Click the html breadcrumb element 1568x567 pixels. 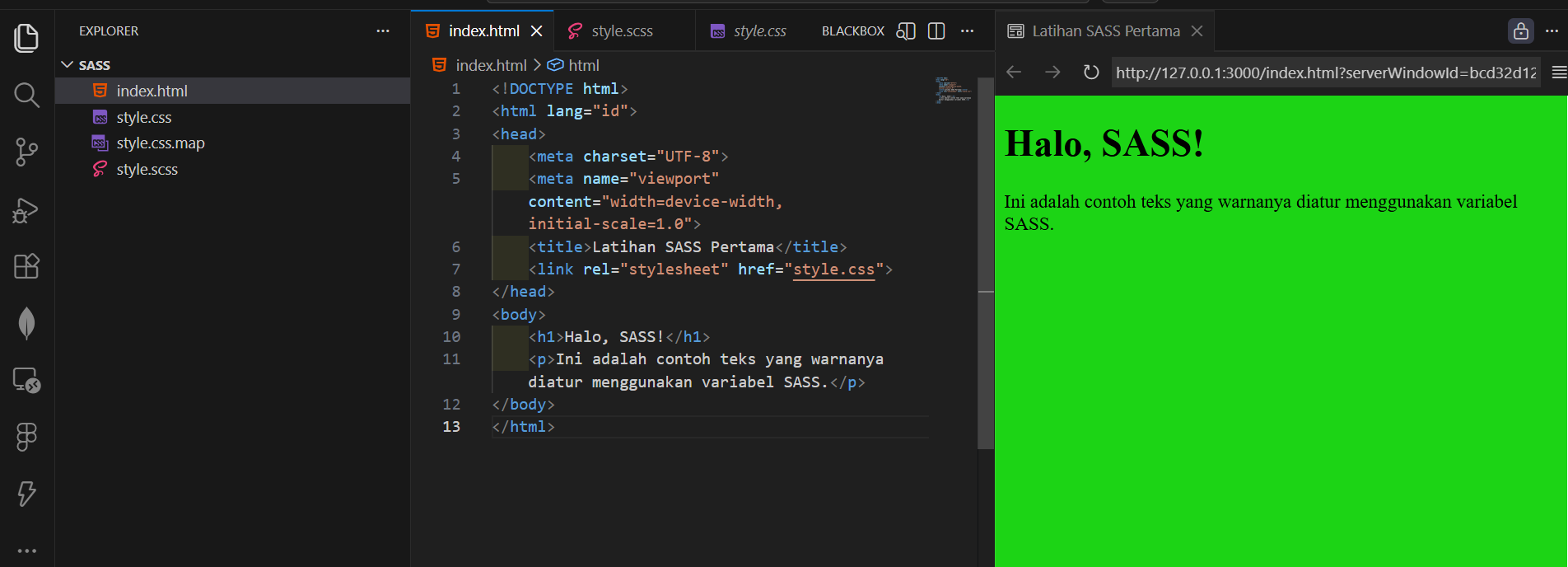584,65
